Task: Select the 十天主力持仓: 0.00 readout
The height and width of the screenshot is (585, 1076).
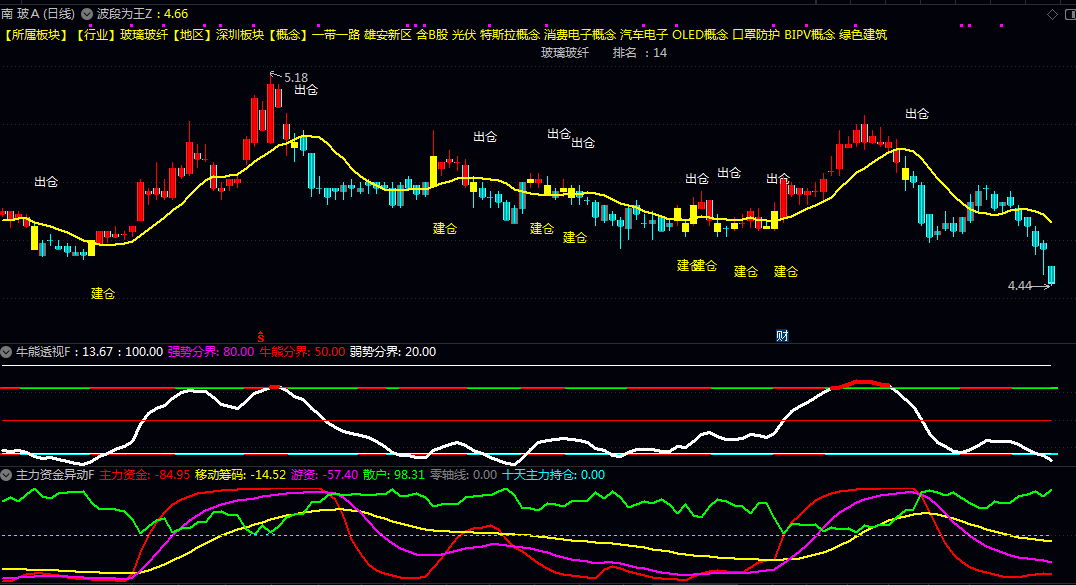Action: (554, 474)
